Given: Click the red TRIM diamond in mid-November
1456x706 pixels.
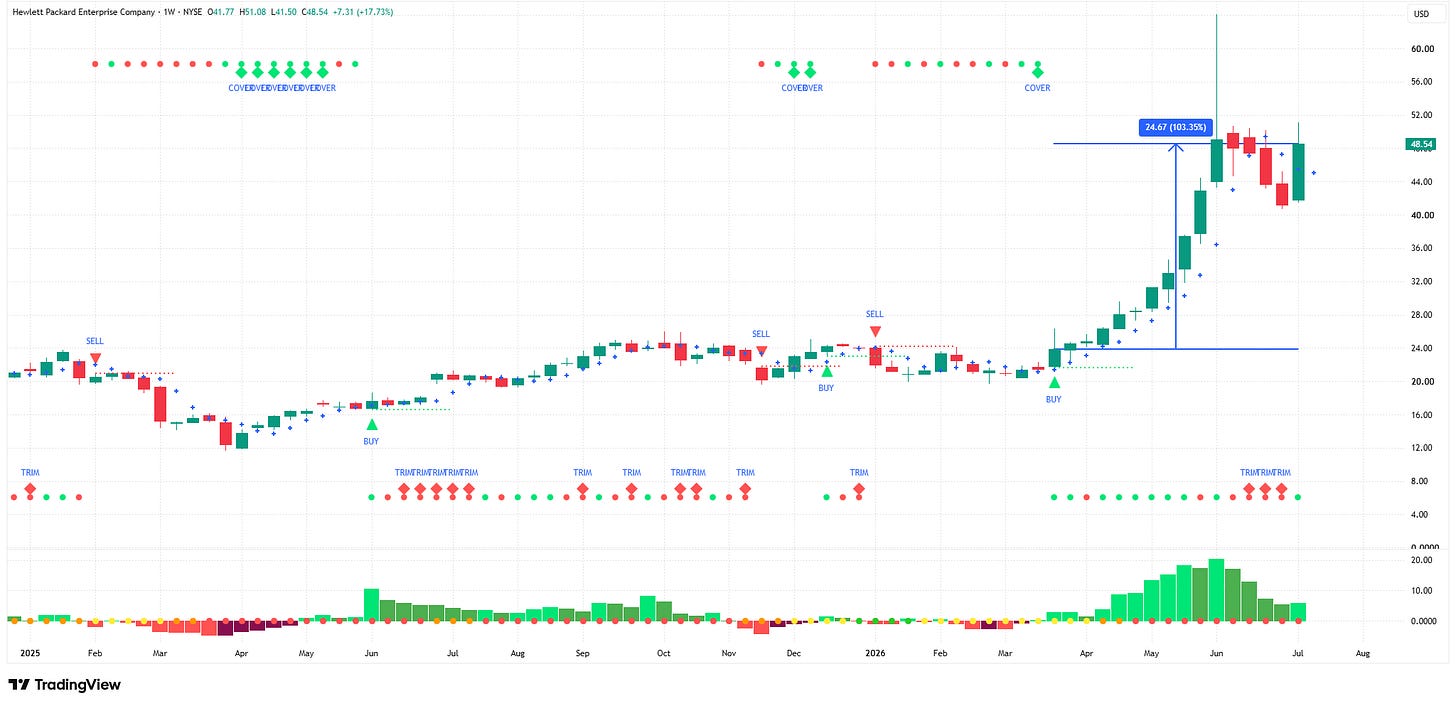Looking at the screenshot, I should (745, 489).
